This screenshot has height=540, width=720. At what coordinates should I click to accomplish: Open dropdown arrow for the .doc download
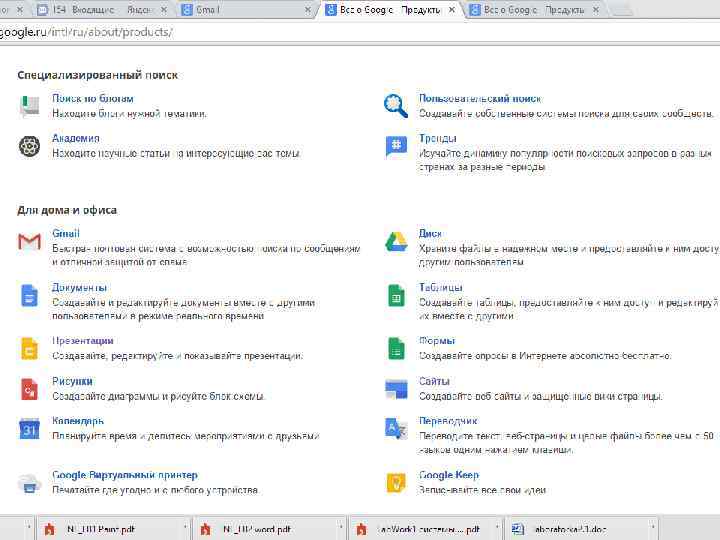coord(652,529)
